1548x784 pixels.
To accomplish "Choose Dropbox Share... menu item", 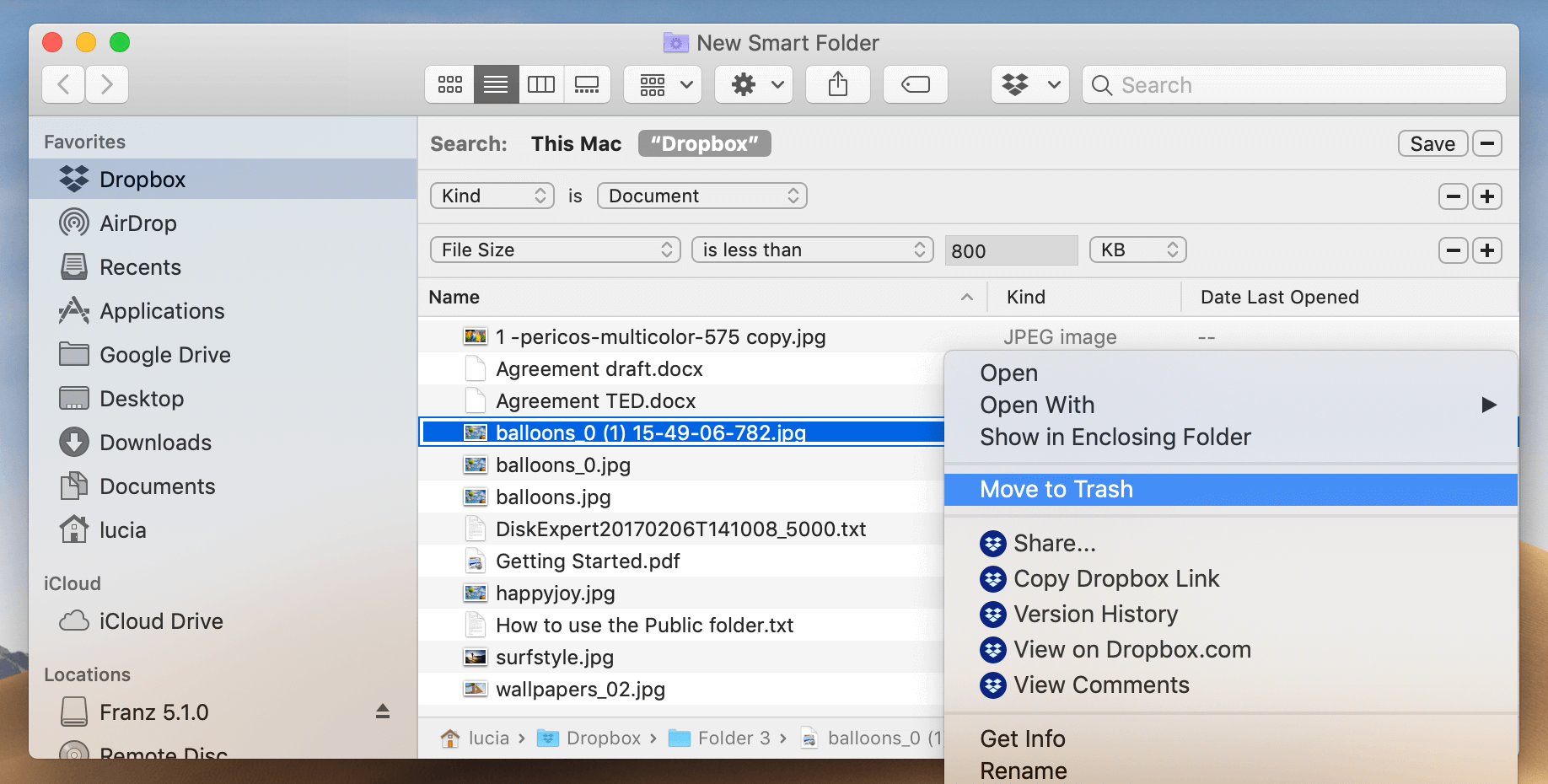I will pos(1231,543).
